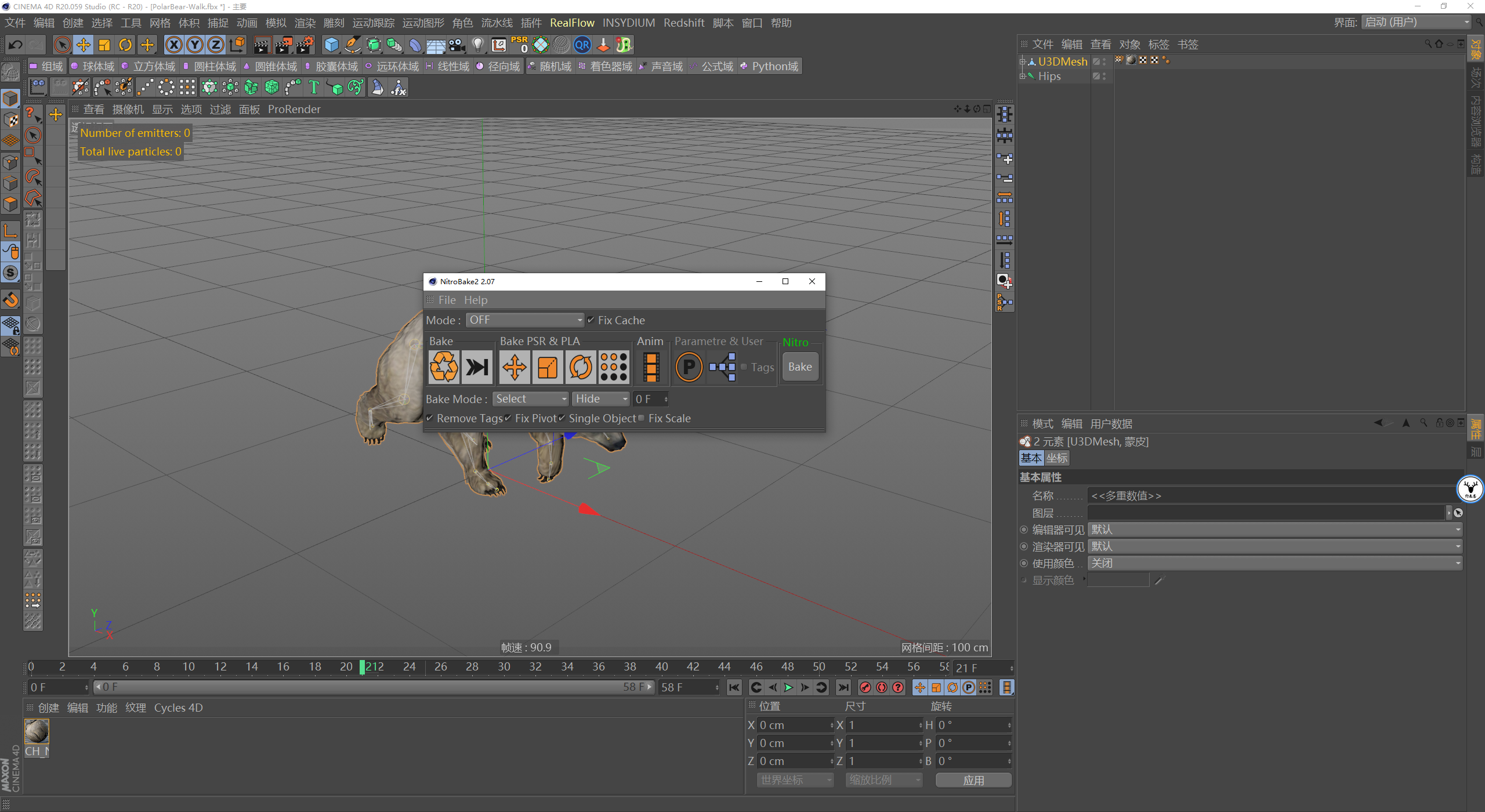1485x812 pixels.
Task: Click the 应用 apply button
Action: point(973,780)
